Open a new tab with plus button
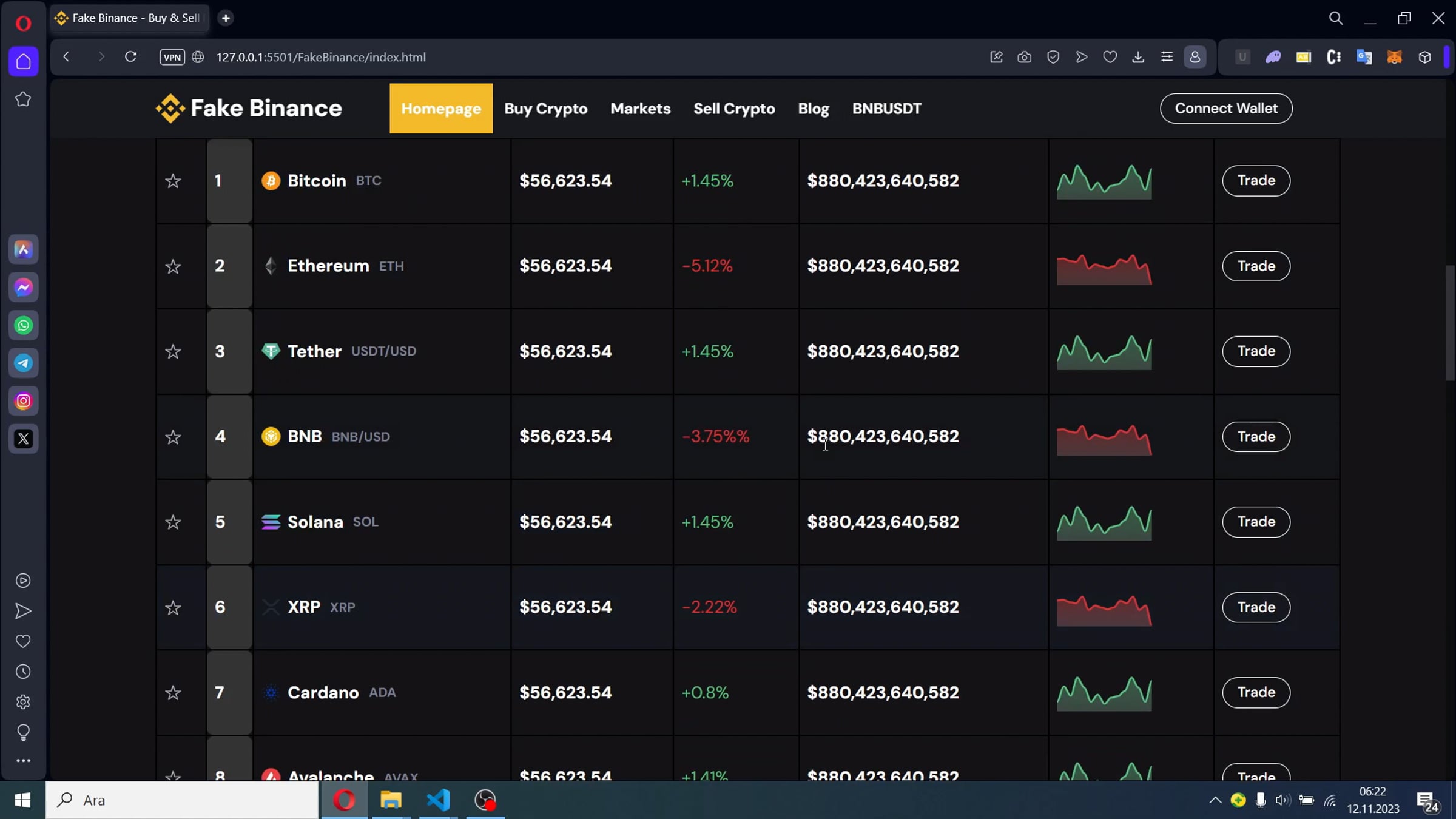Viewport: 1456px width, 819px height. (226, 18)
